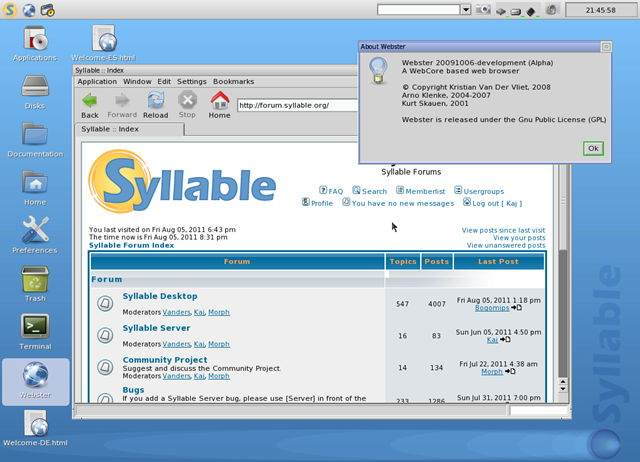The height and width of the screenshot is (462, 640).
Task: Open the Community Project forum
Action: click(x=165, y=360)
